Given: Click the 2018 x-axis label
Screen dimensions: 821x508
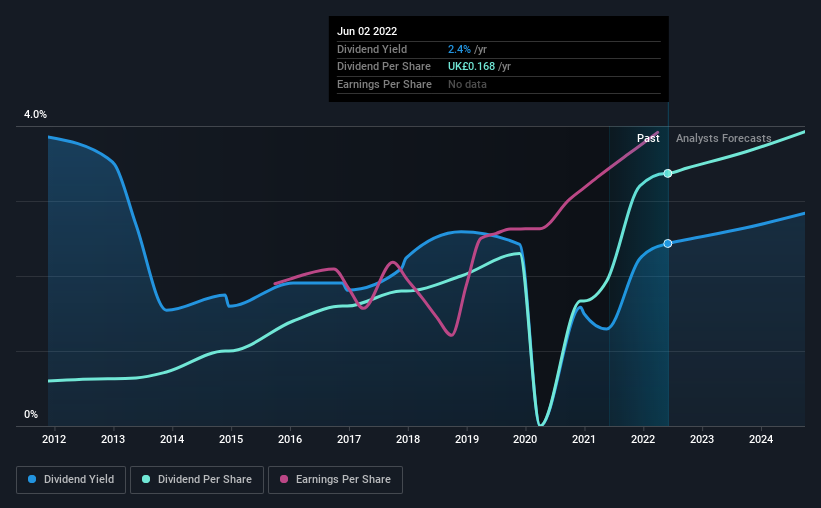Looking at the screenshot, I should coord(408,439).
